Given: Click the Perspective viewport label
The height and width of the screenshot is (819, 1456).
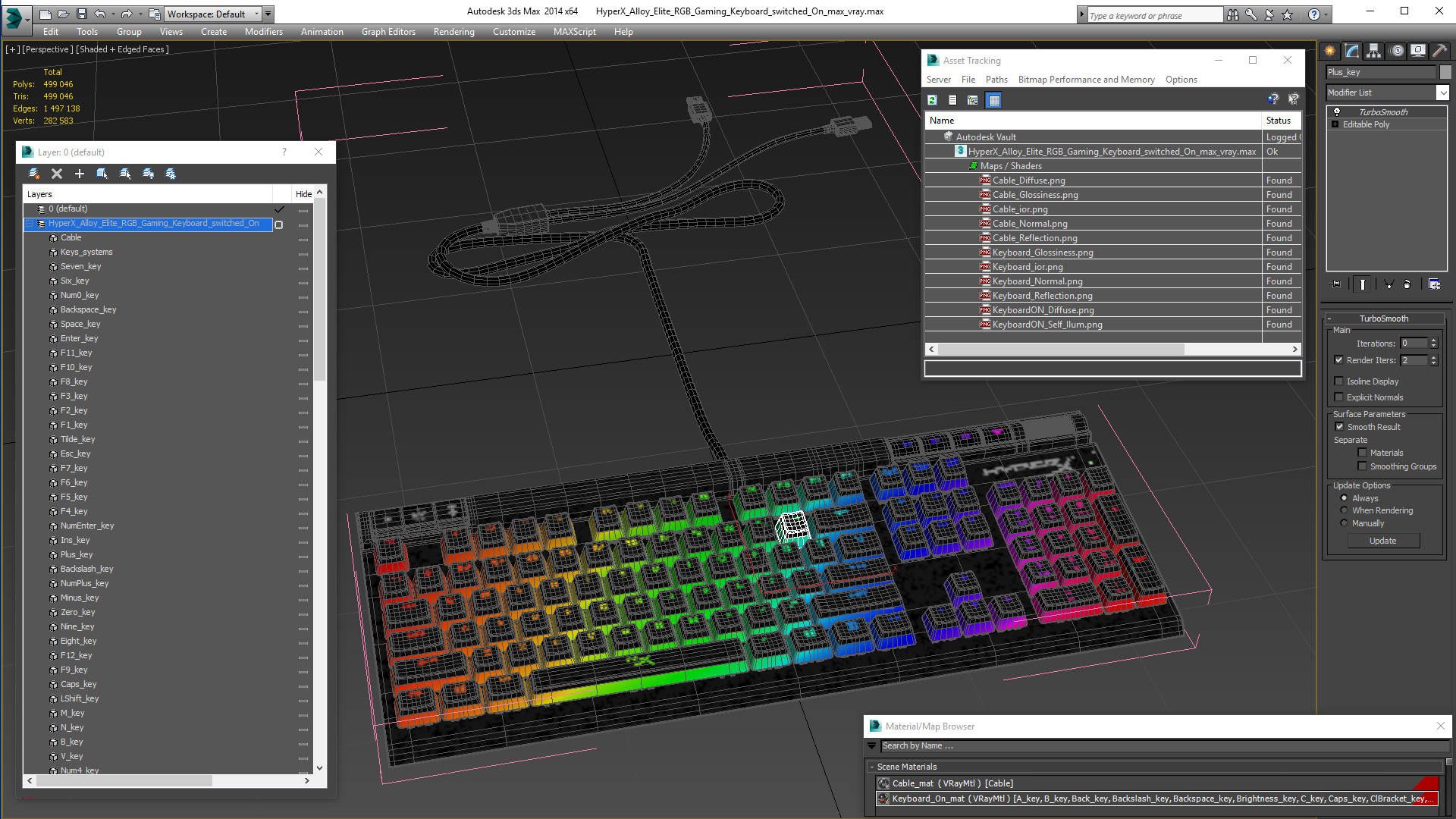Looking at the screenshot, I should click(x=48, y=49).
